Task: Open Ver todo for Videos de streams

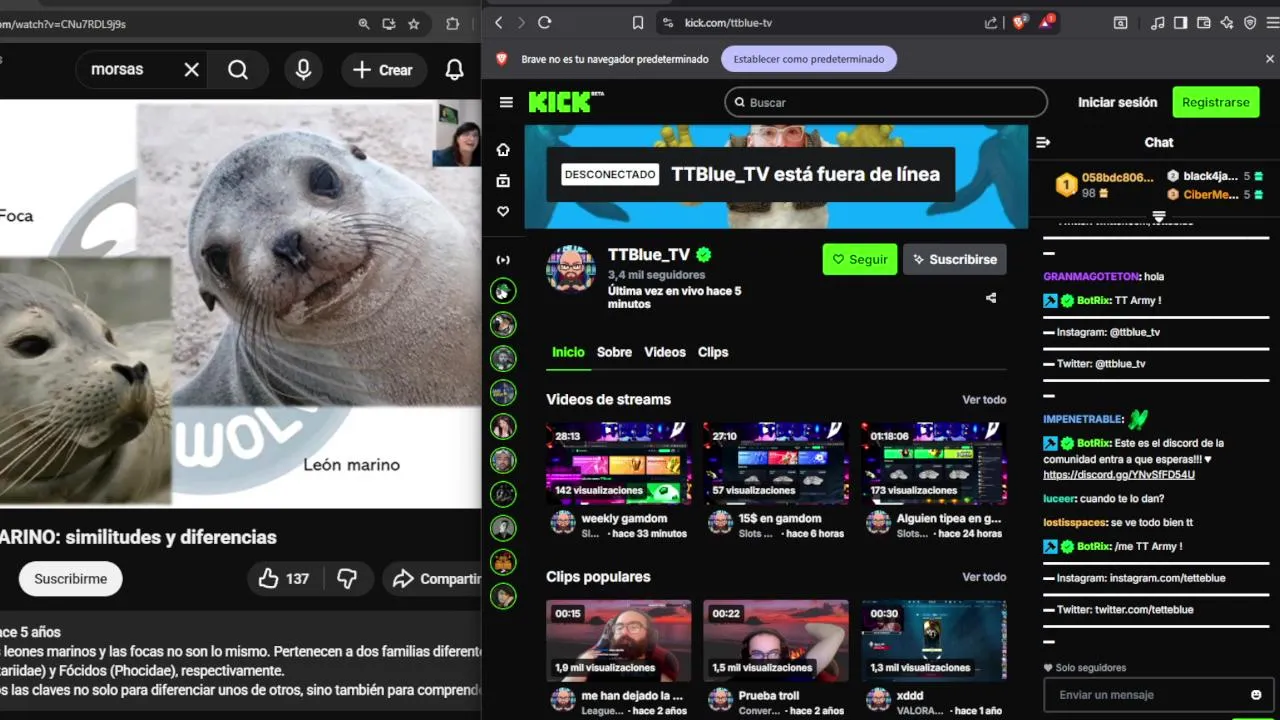Action: pyautogui.click(x=984, y=400)
